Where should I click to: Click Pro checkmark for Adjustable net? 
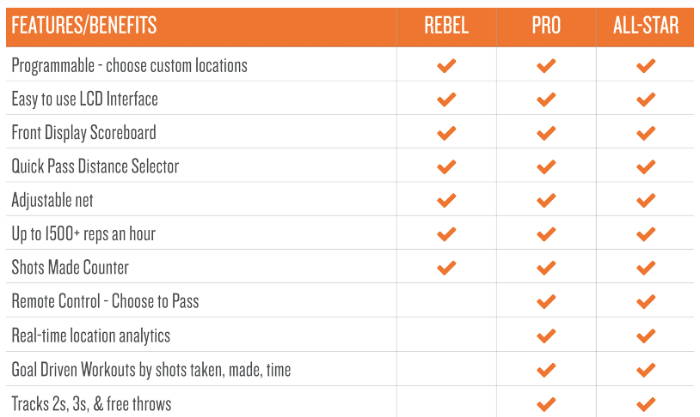point(546,200)
